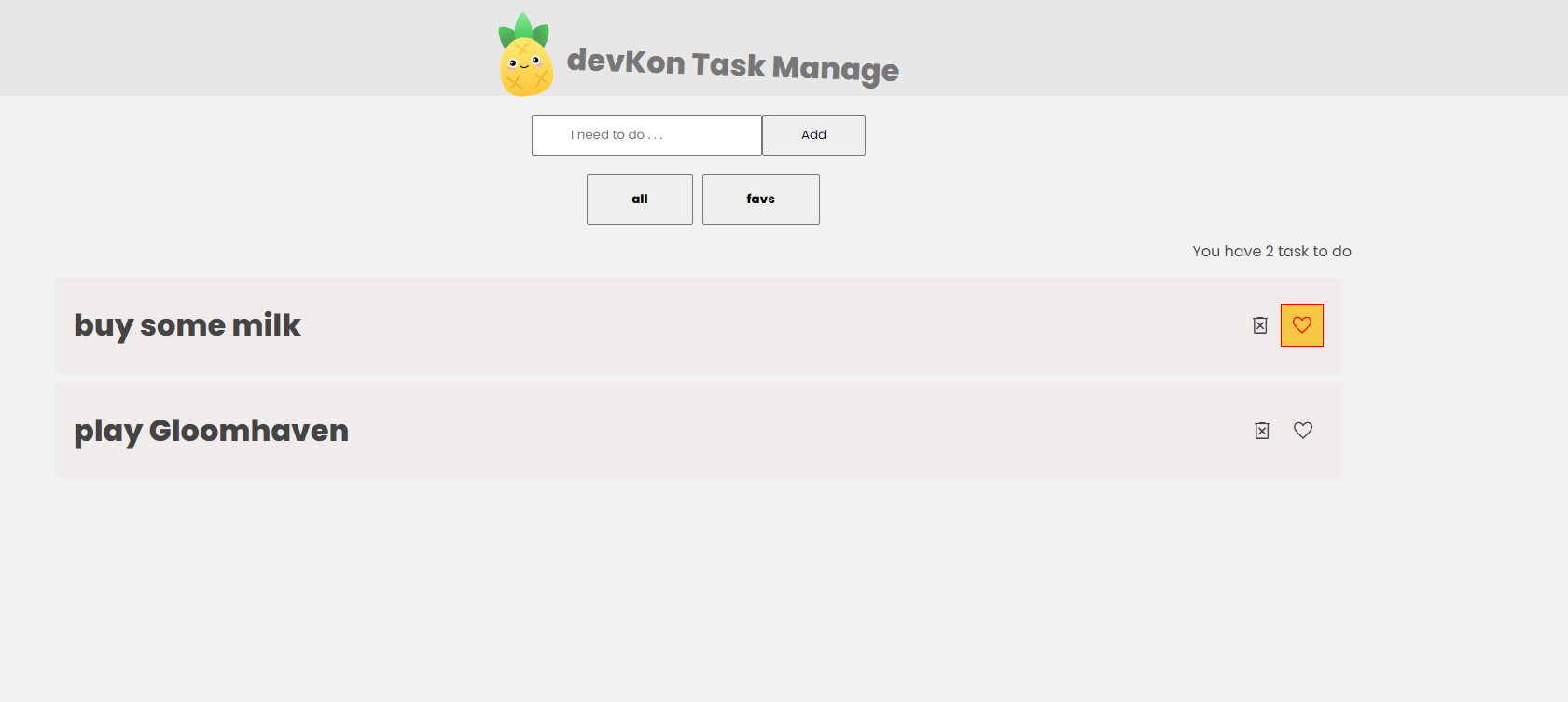Click the "I need to do" input field

pyautogui.click(x=646, y=135)
